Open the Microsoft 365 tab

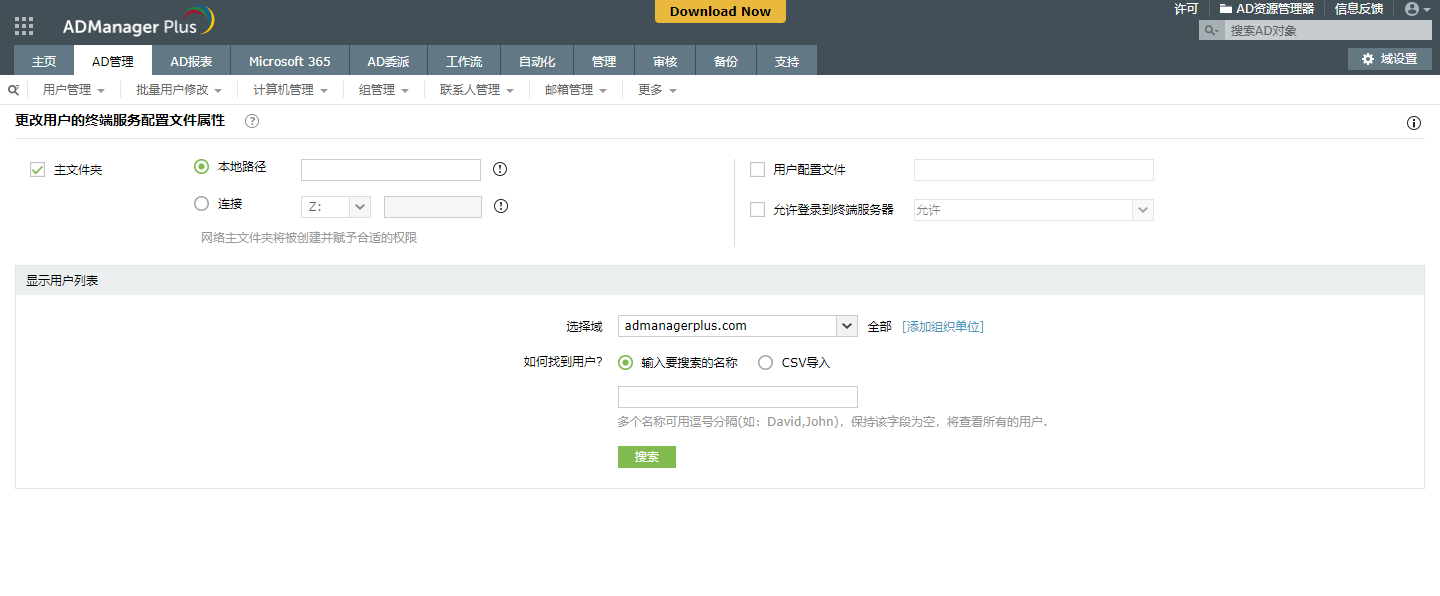289,61
